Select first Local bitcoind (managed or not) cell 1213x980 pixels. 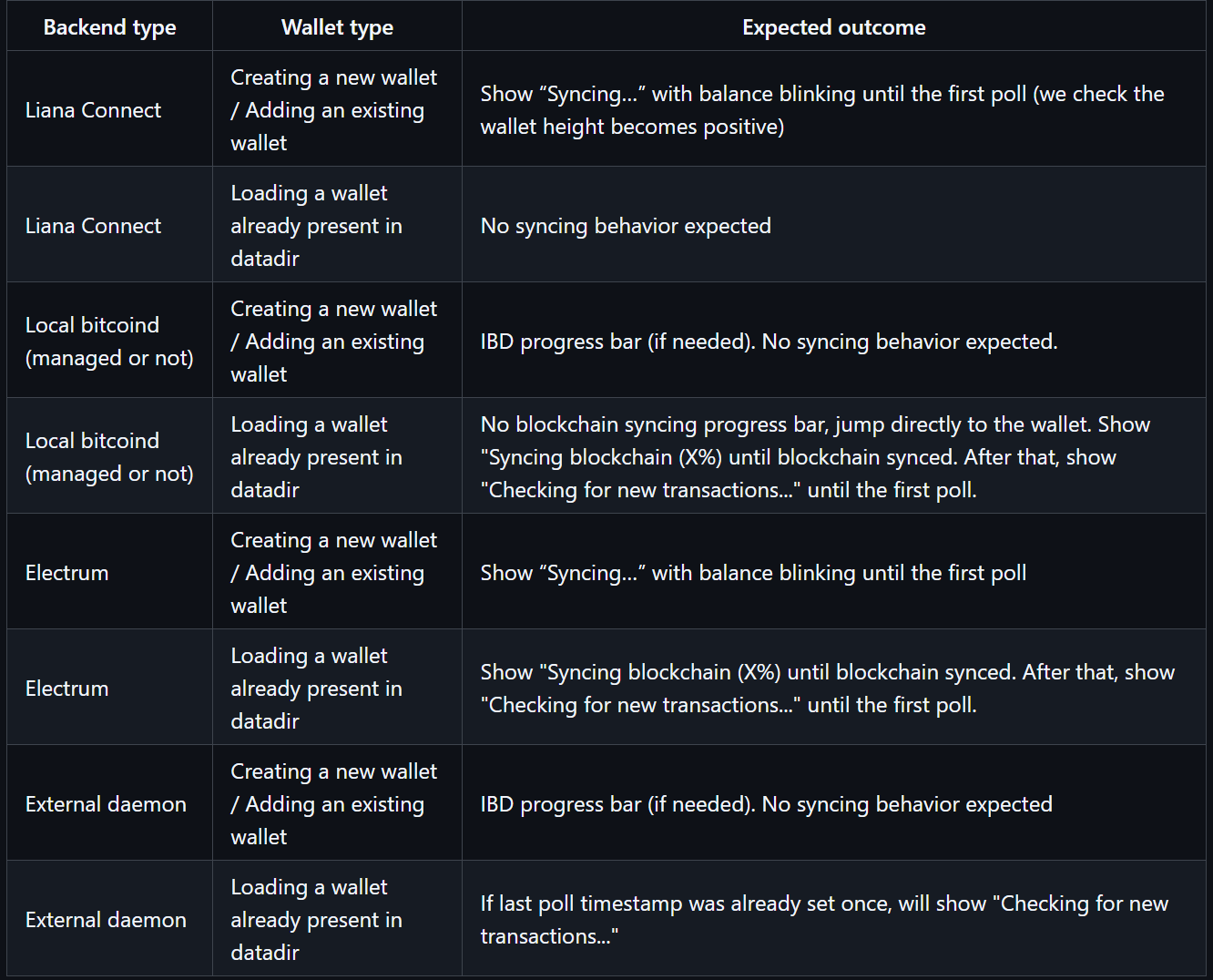(x=109, y=341)
